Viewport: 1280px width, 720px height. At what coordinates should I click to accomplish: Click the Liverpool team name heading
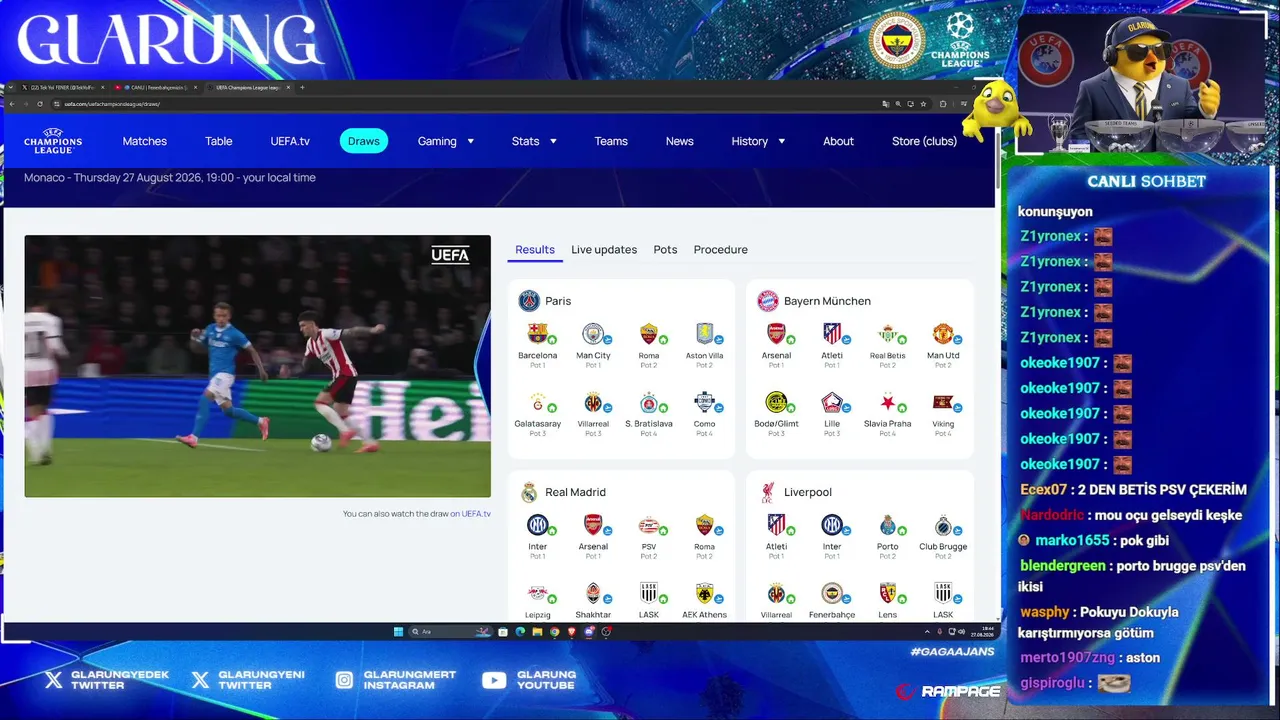click(x=808, y=492)
